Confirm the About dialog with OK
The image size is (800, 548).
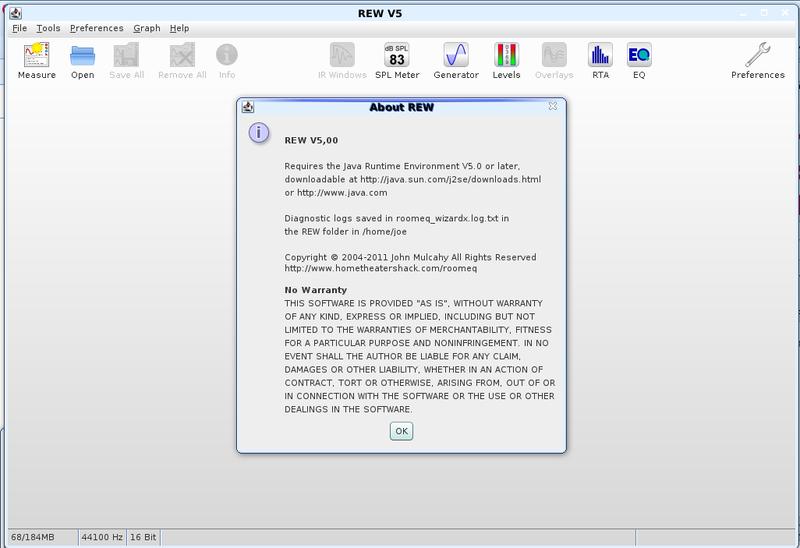tap(402, 431)
